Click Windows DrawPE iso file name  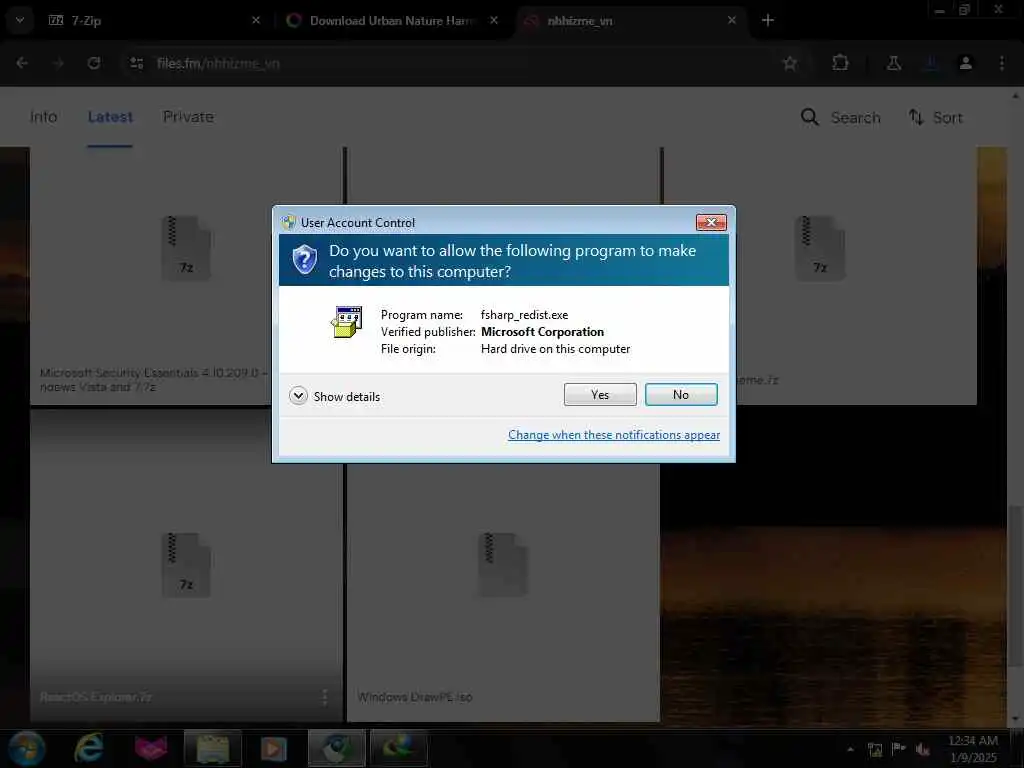click(x=415, y=697)
